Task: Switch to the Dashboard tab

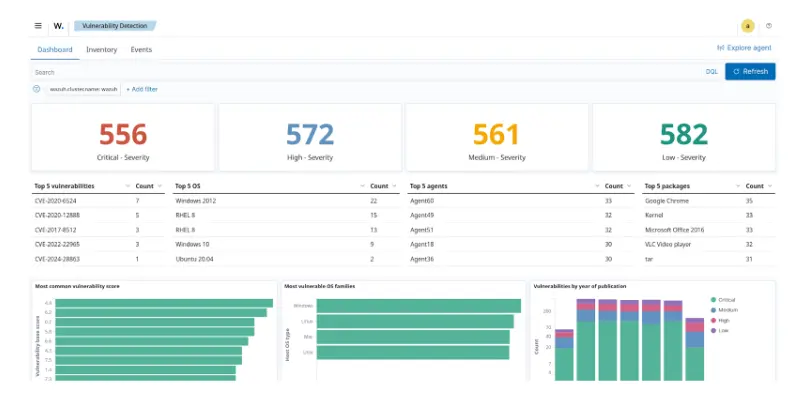Action: click(x=55, y=50)
